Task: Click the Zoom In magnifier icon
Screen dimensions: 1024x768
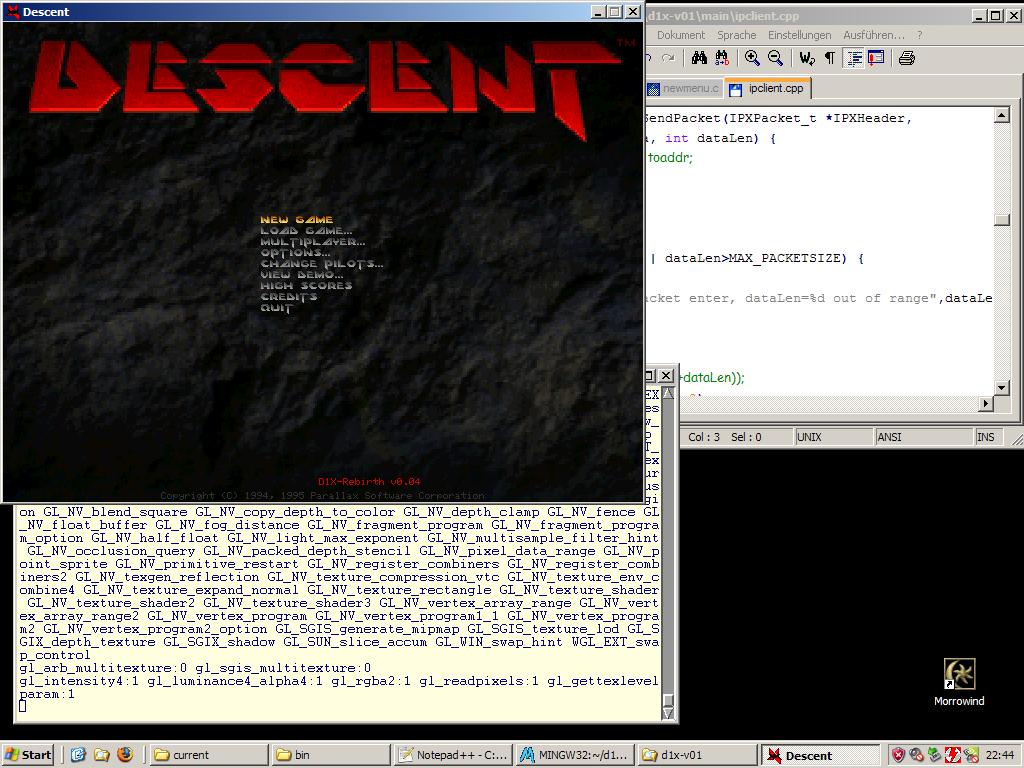Action: [752, 58]
